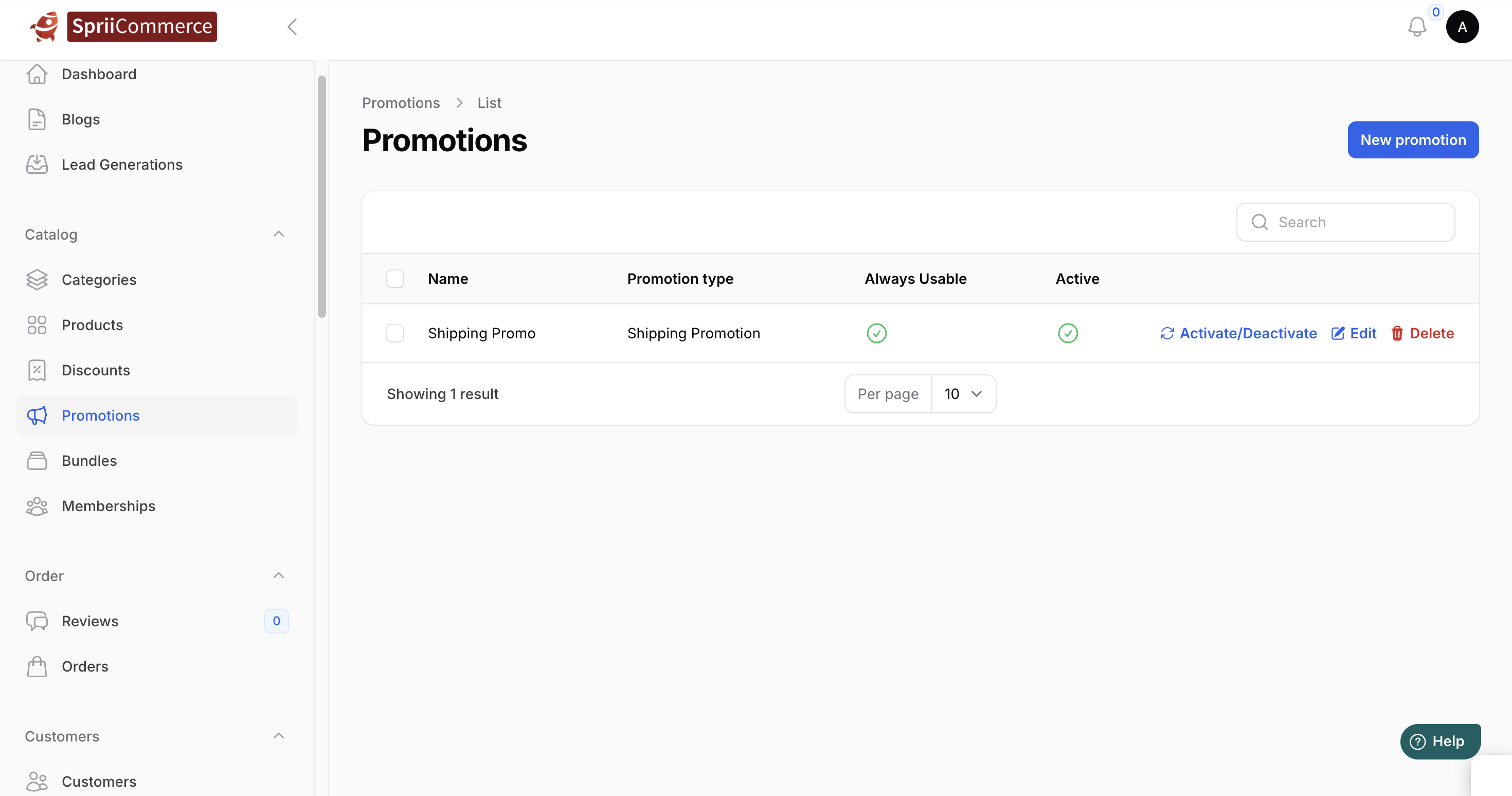Click the Discounts receipt icon
This screenshot has width=1512, height=796.
click(37, 370)
